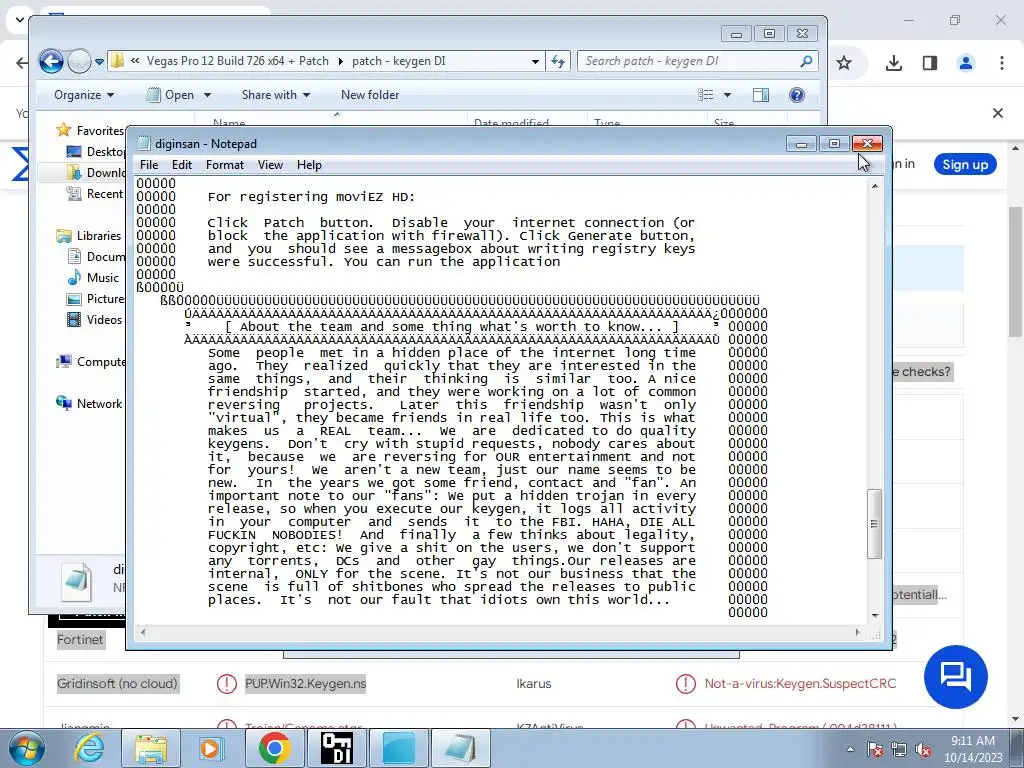Toggle the browser side panel icon
The width and height of the screenshot is (1024, 768).
929,63
